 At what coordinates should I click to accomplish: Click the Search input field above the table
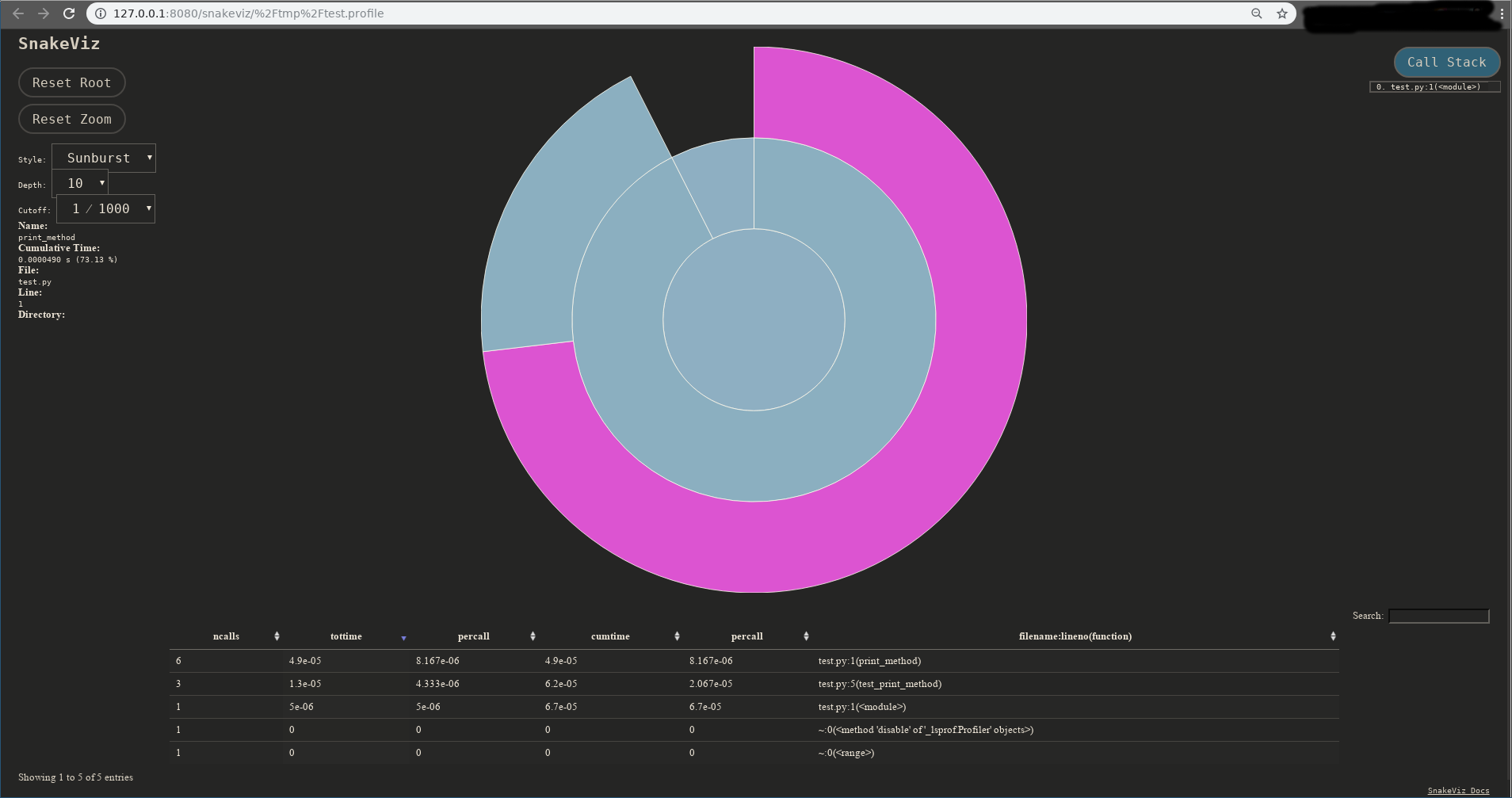point(1438,615)
